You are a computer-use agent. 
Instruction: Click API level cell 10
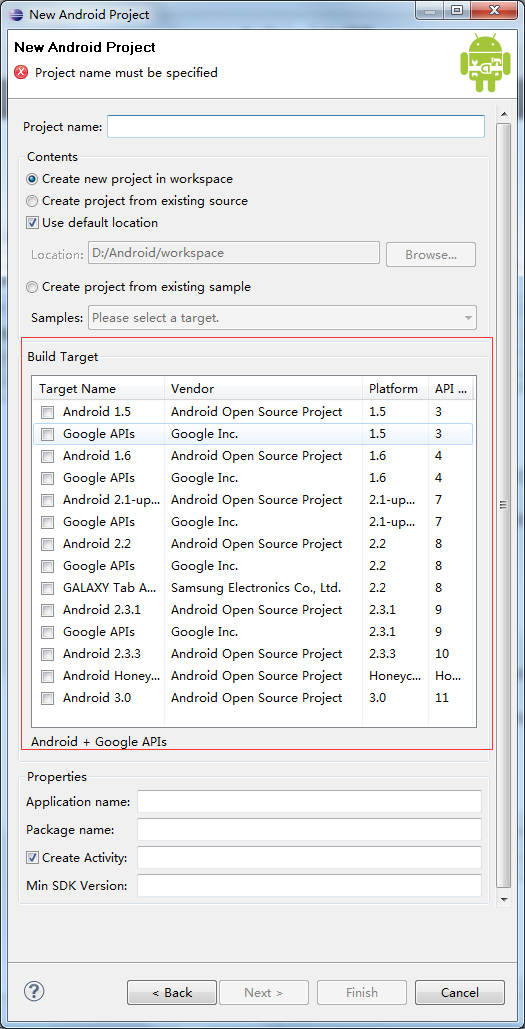[x=442, y=654]
